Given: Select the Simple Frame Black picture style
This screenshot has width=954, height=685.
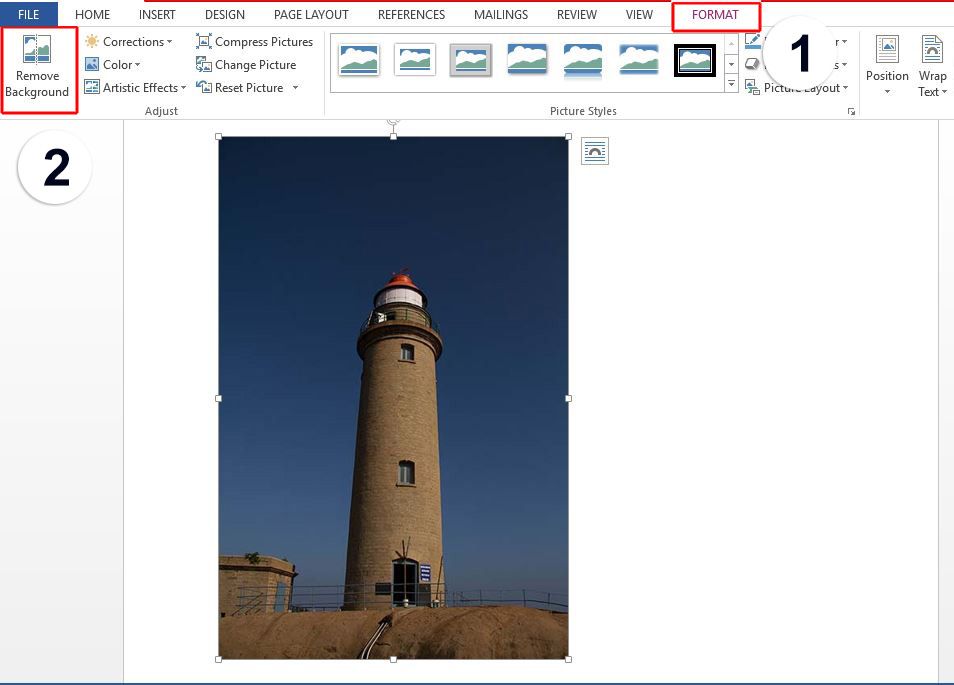Looking at the screenshot, I should click(x=694, y=60).
